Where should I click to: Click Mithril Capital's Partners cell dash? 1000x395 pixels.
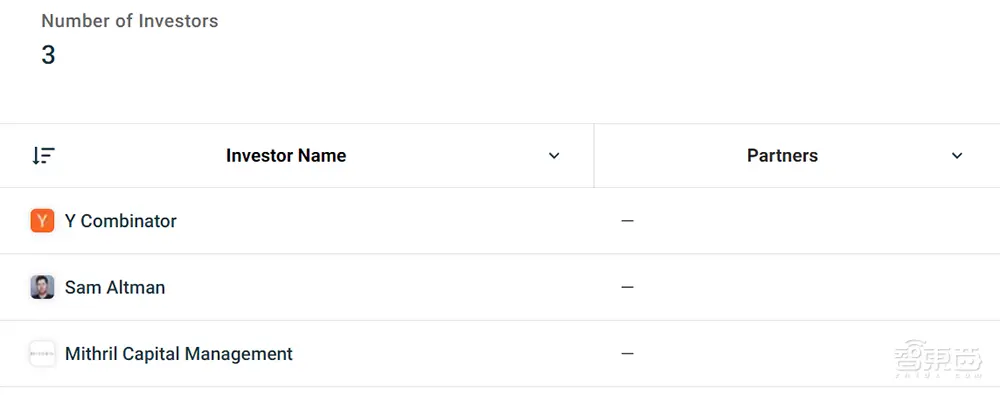tap(628, 354)
